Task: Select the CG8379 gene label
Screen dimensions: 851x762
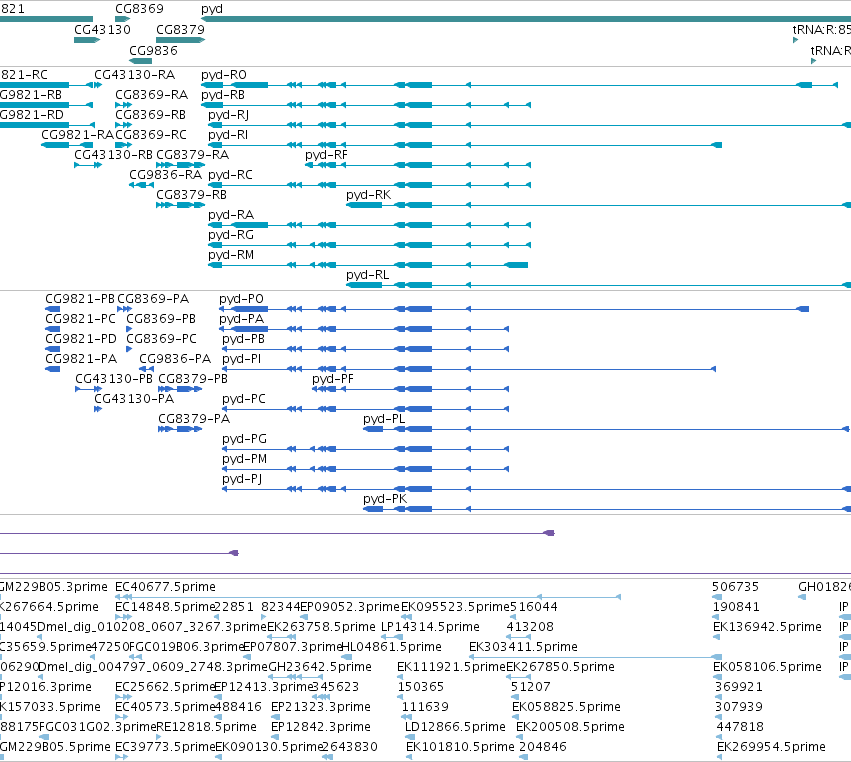Action: pyautogui.click(x=180, y=30)
